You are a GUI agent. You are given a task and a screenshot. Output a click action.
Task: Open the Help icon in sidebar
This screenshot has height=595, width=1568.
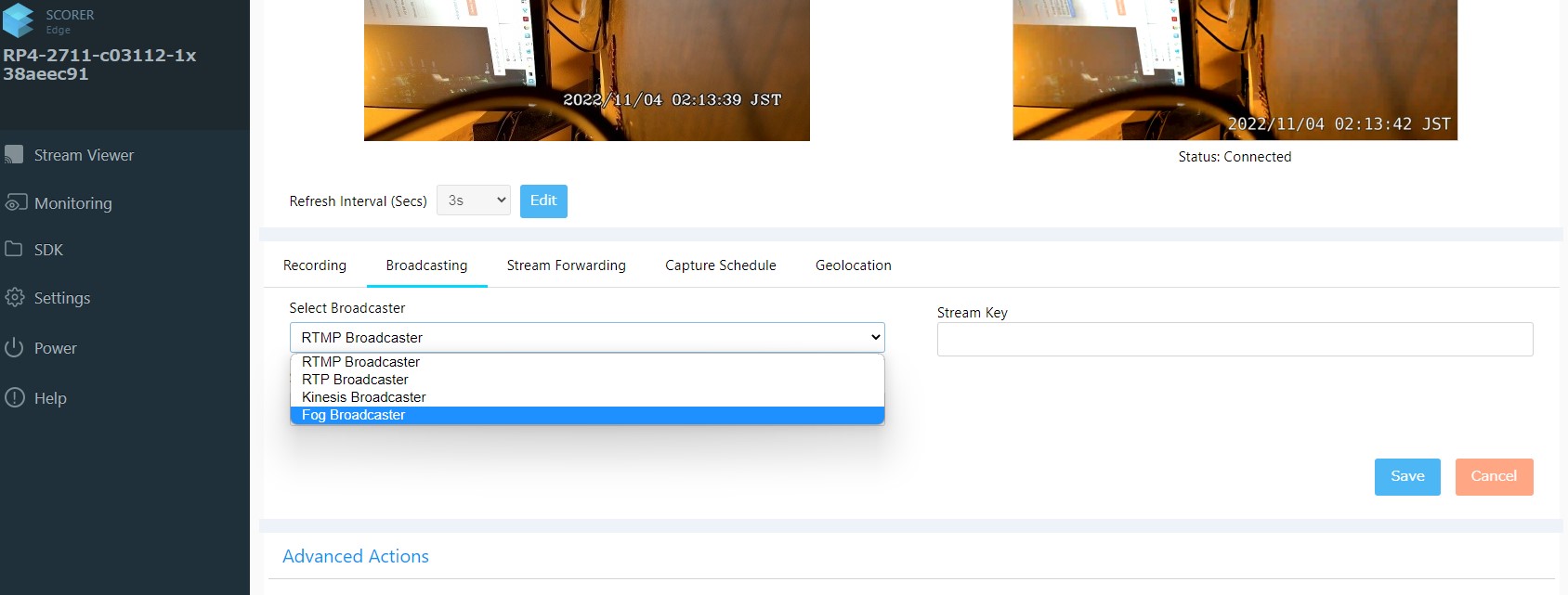(x=15, y=398)
